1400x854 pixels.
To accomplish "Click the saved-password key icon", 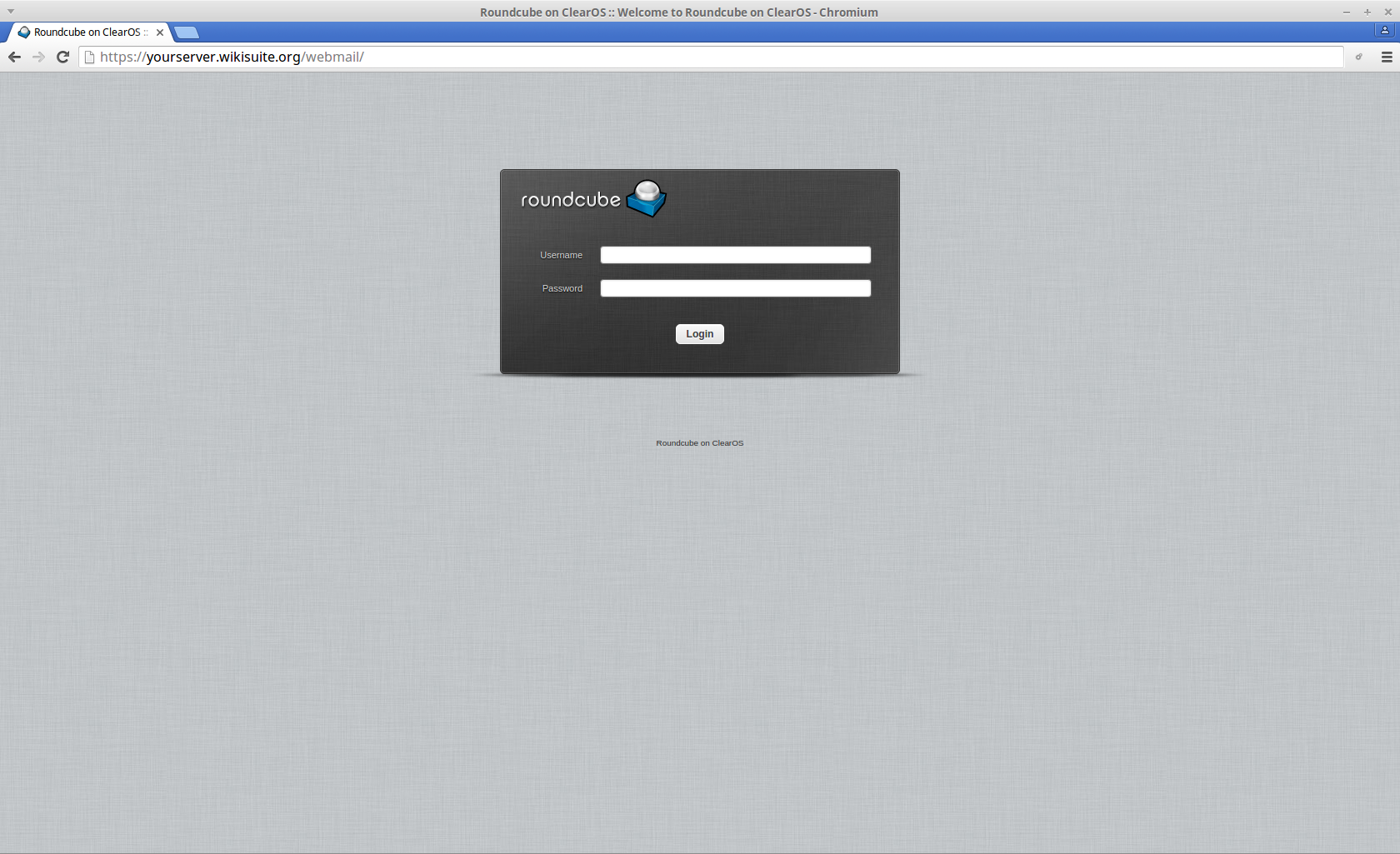I will click(x=1358, y=57).
